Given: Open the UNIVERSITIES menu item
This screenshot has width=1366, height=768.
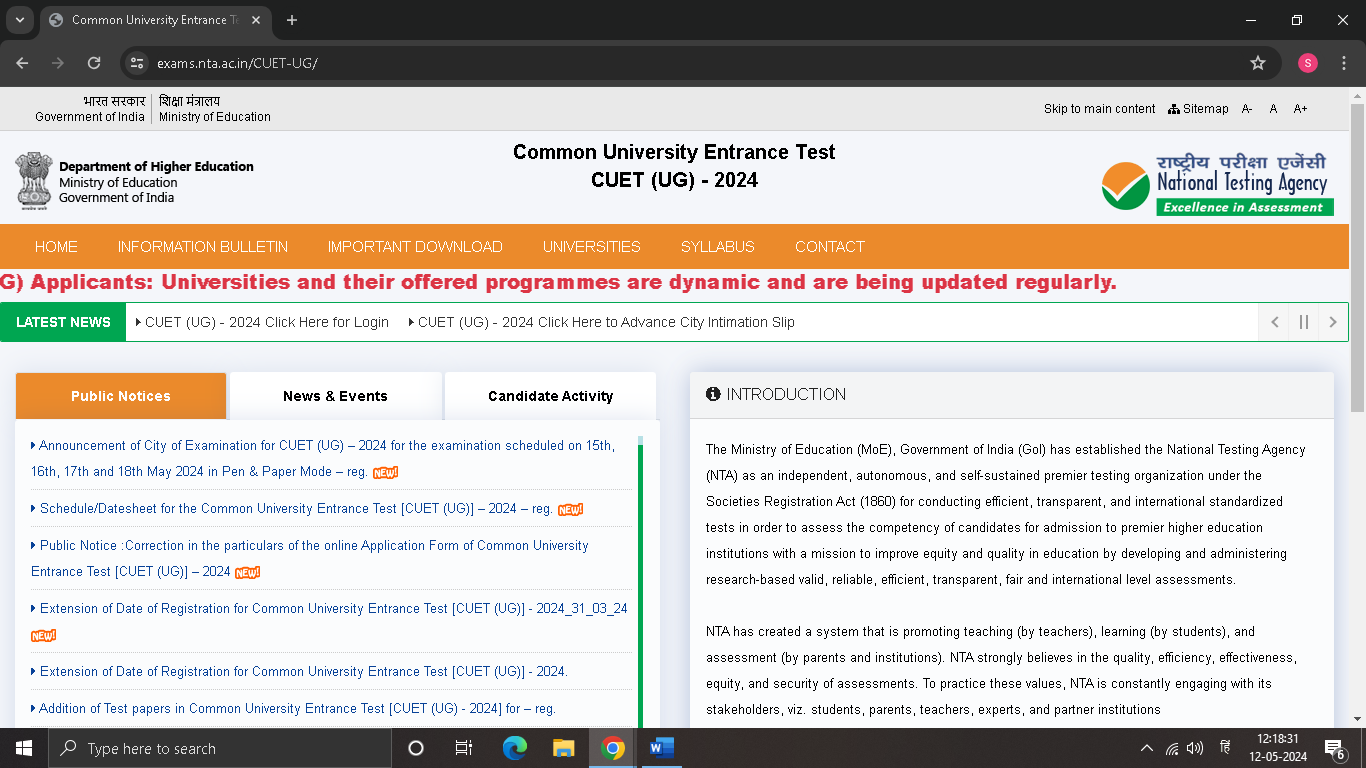Looking at the screenshot, I should point(592,247).
